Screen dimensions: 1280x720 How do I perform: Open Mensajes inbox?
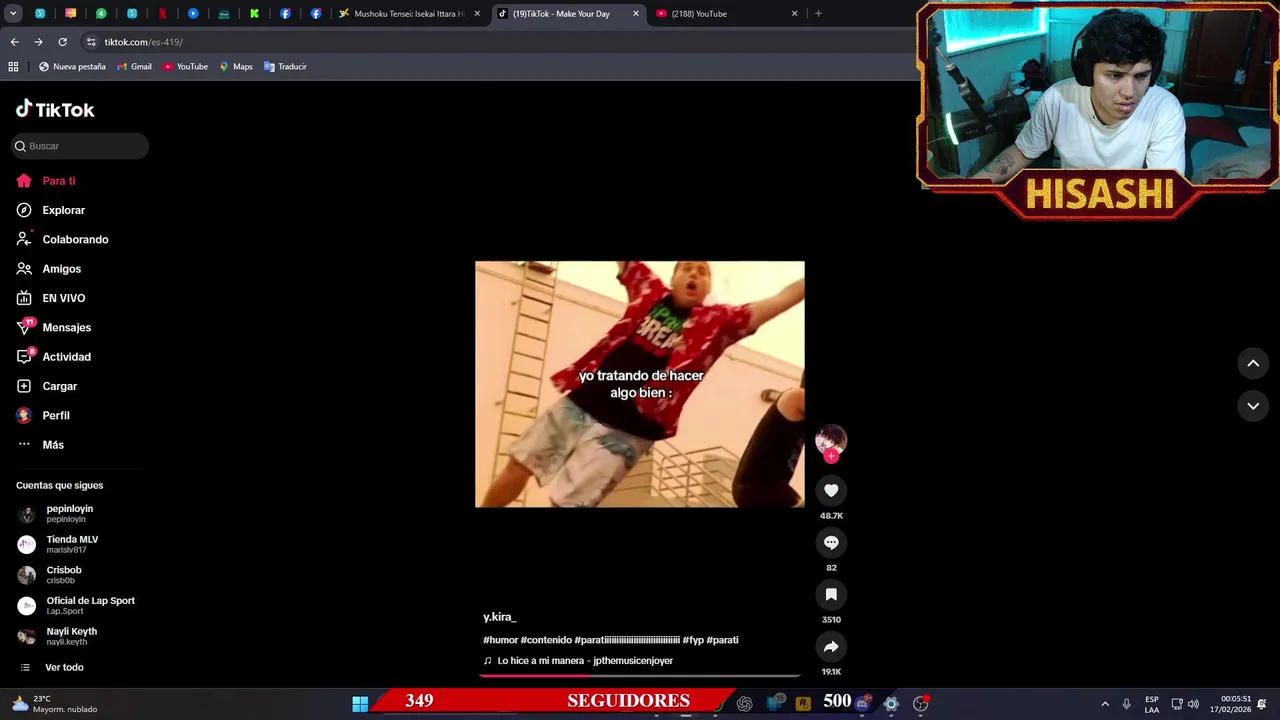click(x=54, y=327)
